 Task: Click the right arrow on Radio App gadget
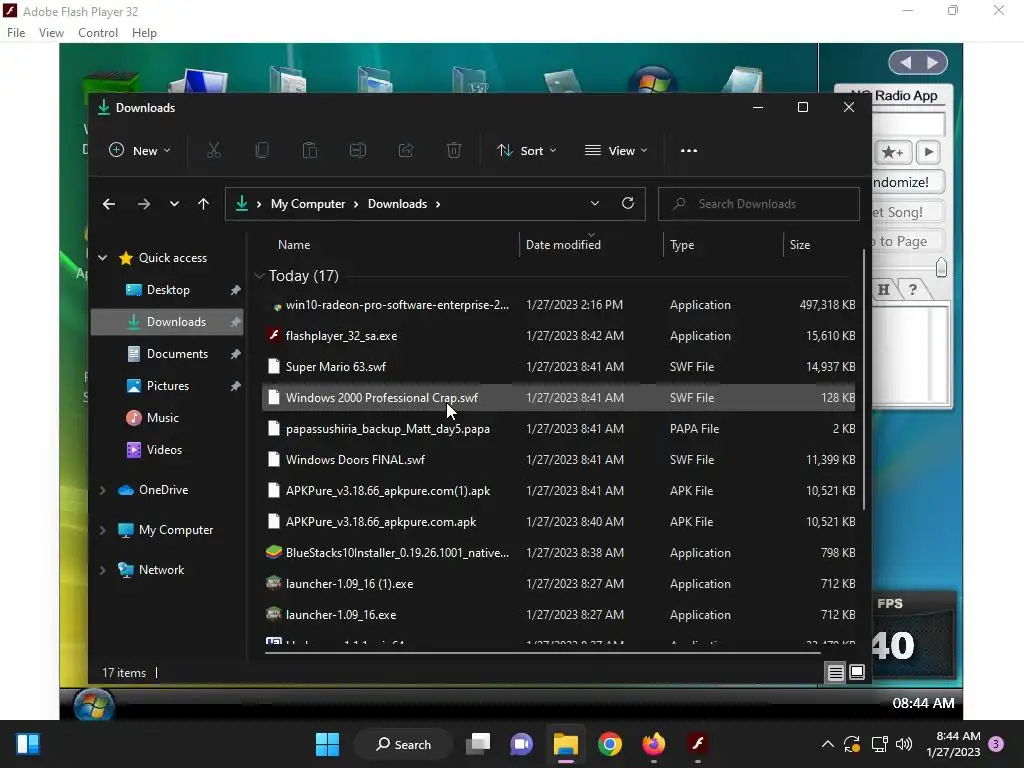934,63
